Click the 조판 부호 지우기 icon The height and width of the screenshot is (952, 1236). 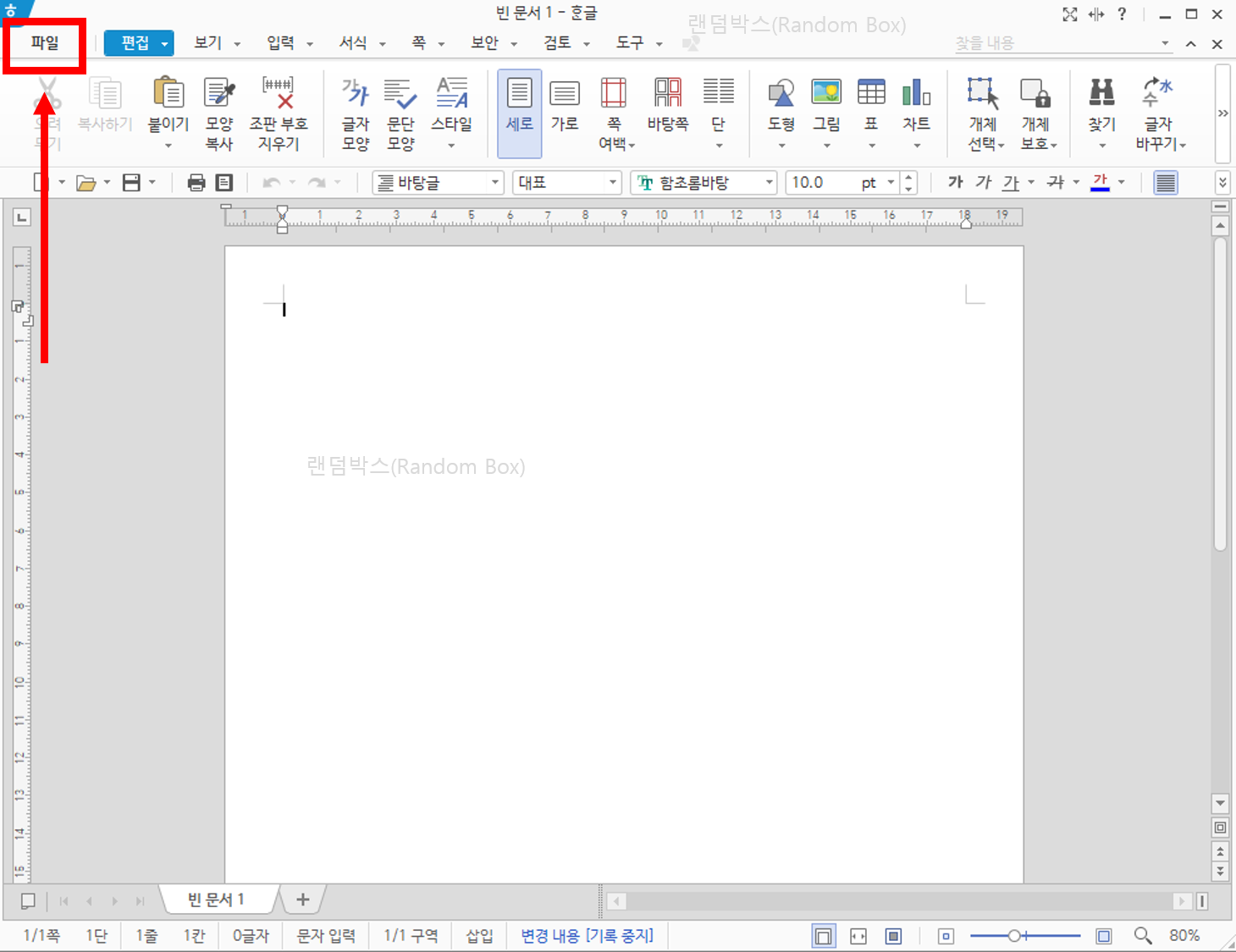click(279, 93)
